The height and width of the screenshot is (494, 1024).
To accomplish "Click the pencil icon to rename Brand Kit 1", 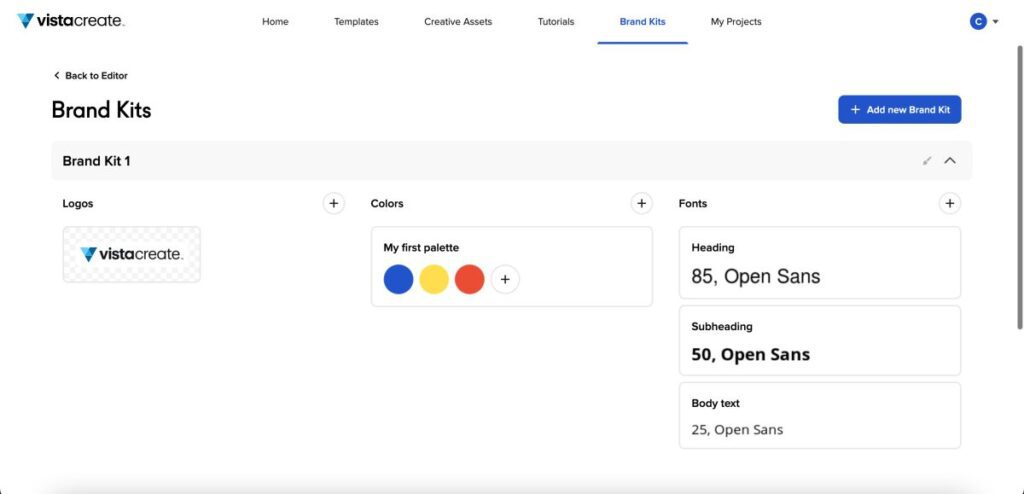I will tap(927, 161).
